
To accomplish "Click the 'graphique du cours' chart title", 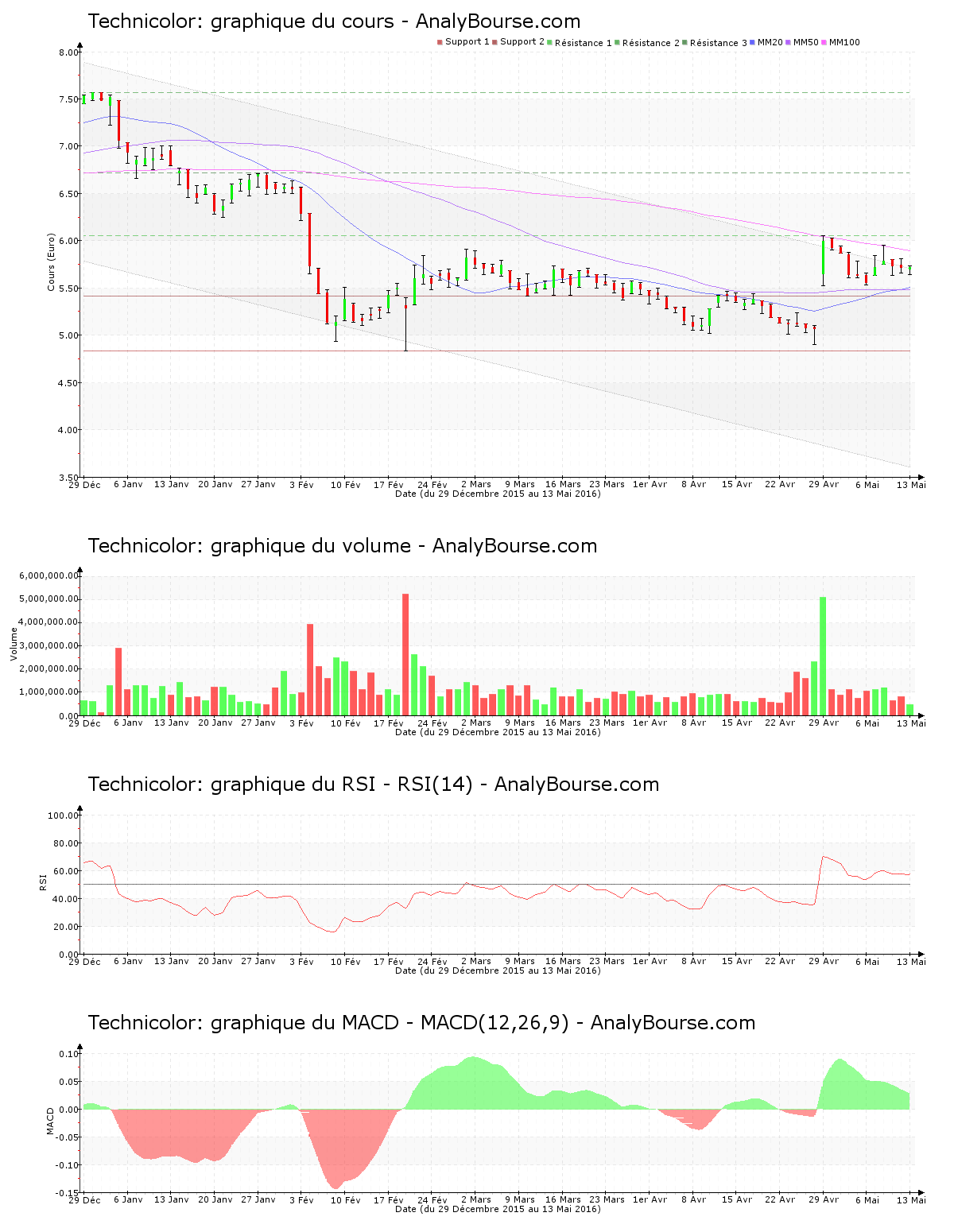I will tap(334, 21).
